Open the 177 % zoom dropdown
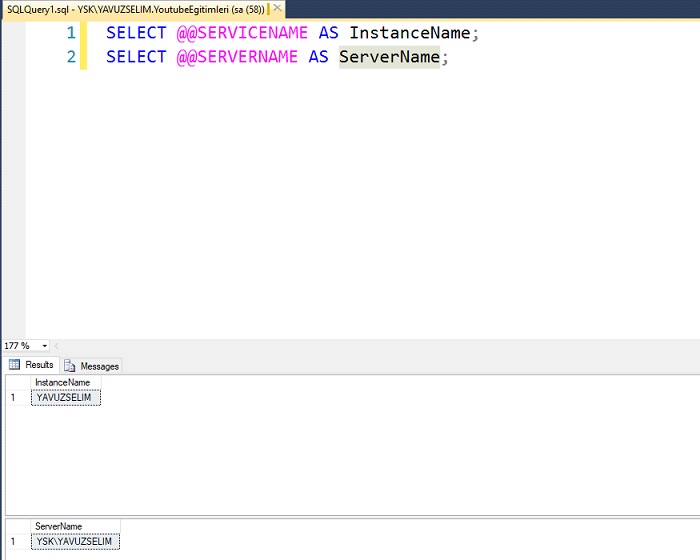This screenshot has width=700, height=560. [45, 346]
